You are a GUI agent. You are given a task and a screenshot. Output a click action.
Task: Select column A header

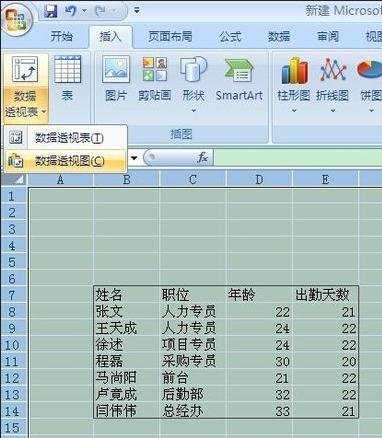tap(60, 180)
